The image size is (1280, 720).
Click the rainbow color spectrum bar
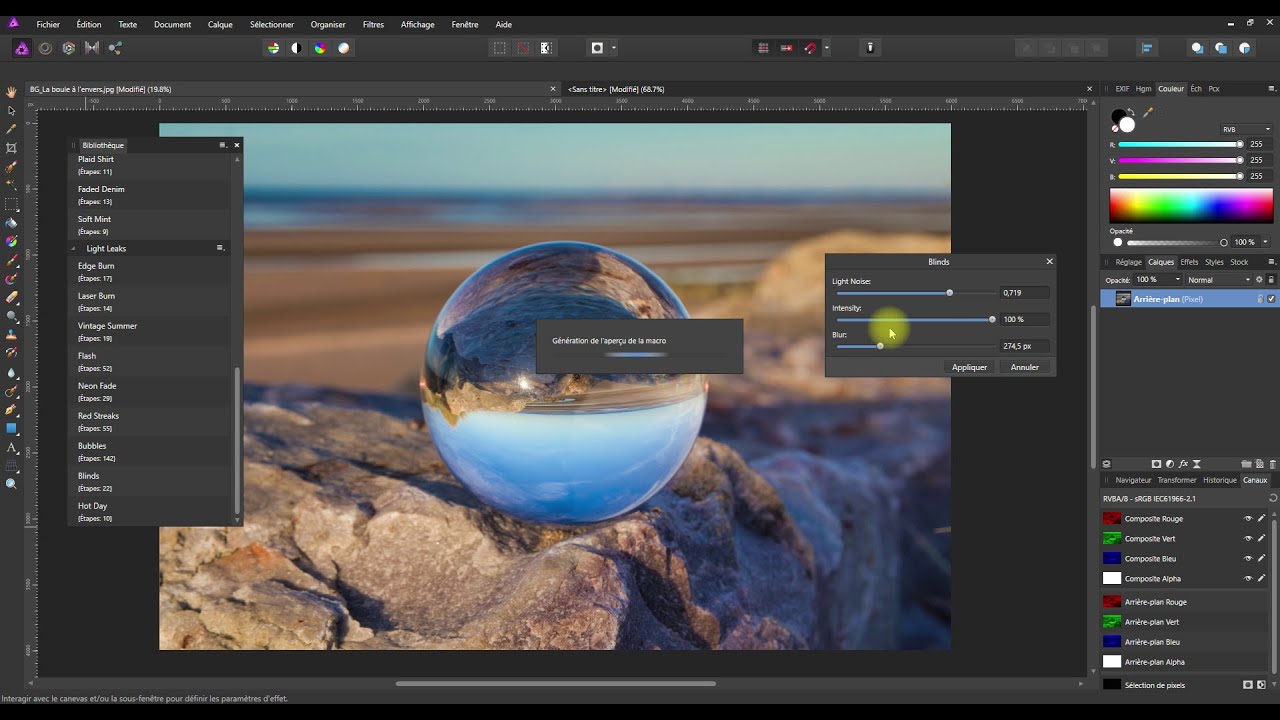1191,206
